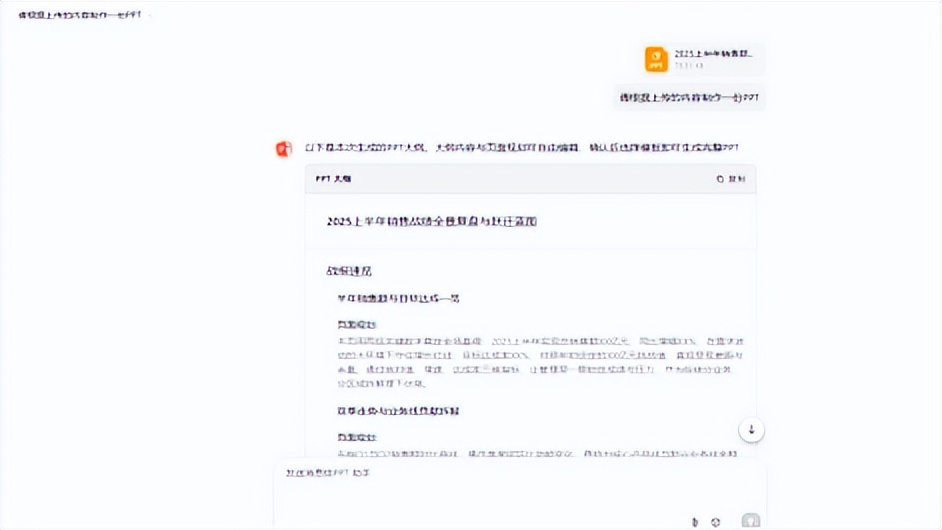
Task: Click the PPT outline panel header label
Action: pos(333,179)
